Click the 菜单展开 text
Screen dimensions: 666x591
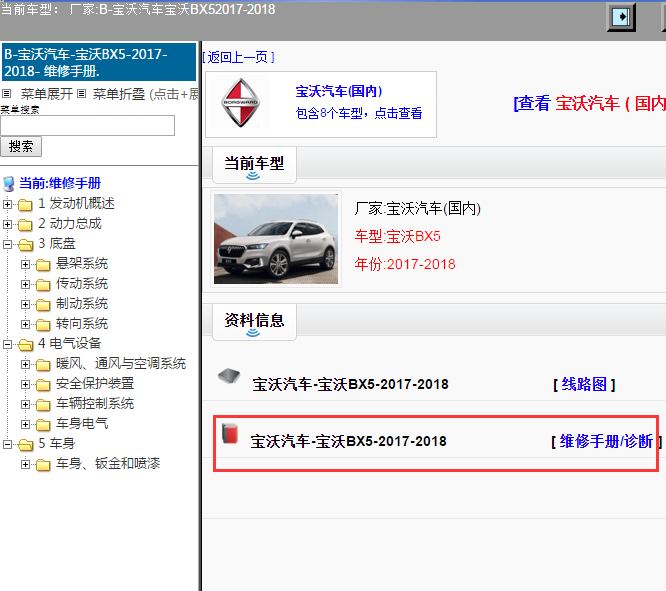click(47, 94)
